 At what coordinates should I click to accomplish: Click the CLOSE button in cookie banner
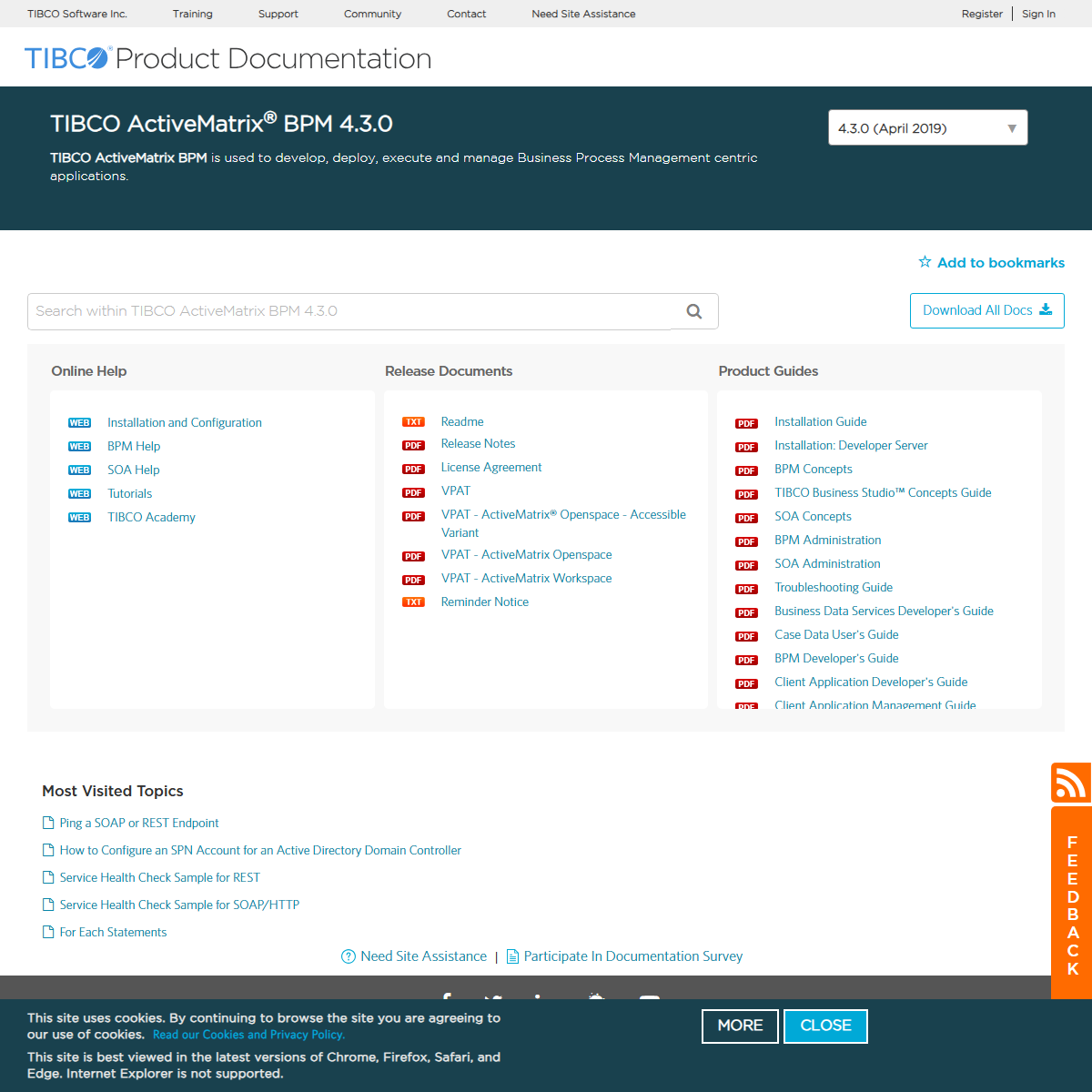point(825,1026)
